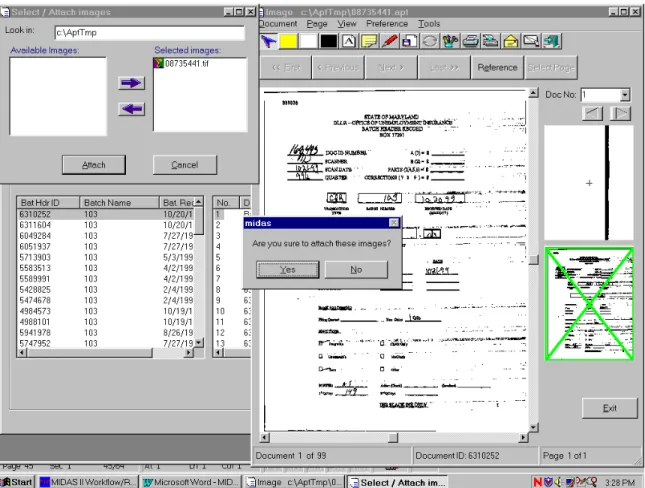Select the arrow pointer tool
645x488 pixels.
(x=268, y=41)
